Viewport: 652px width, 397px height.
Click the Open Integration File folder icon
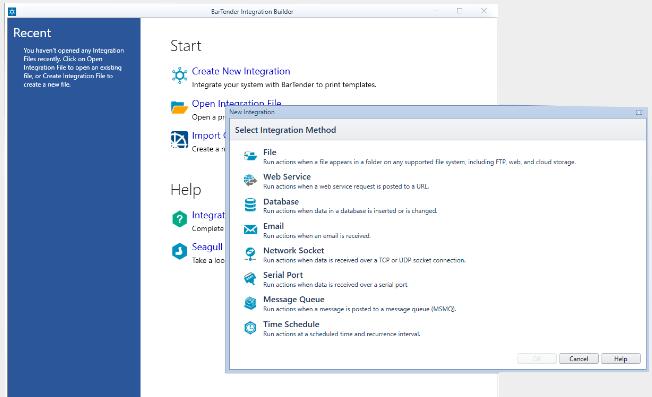[x=179, y=107]
